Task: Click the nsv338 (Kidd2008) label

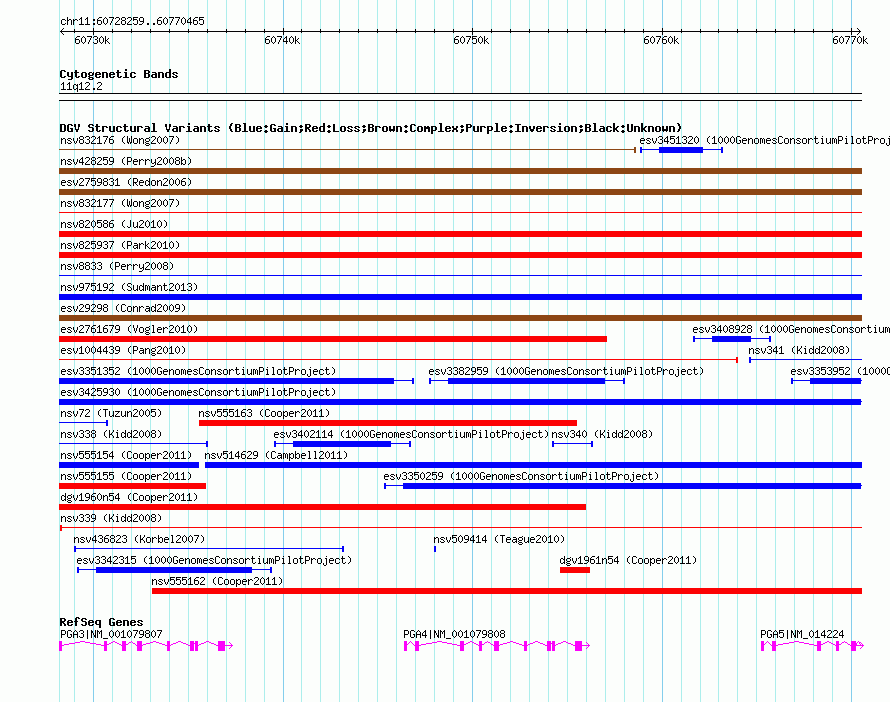Action: (x=111, y=434)
